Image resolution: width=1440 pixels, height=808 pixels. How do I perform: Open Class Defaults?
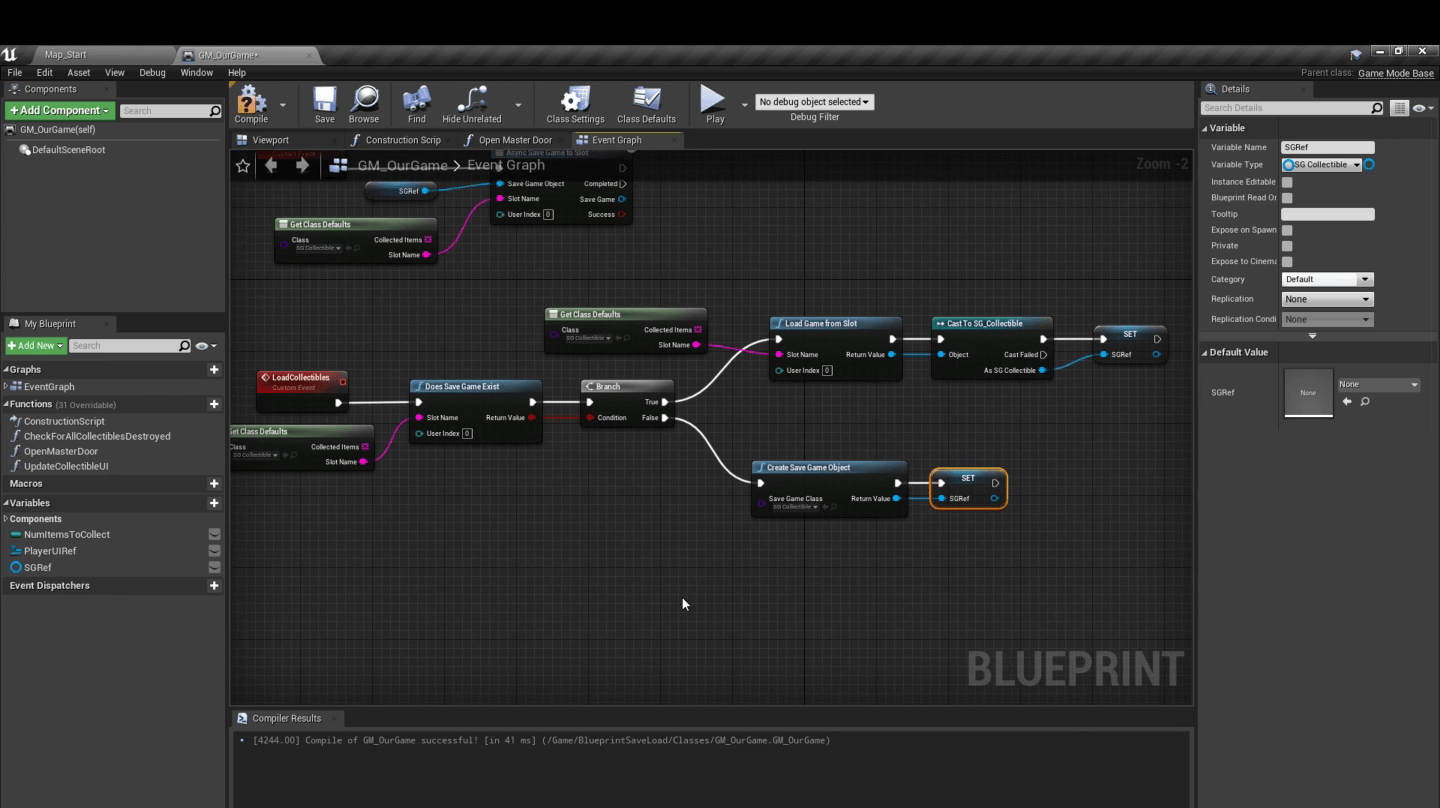(x=645, y=103)
